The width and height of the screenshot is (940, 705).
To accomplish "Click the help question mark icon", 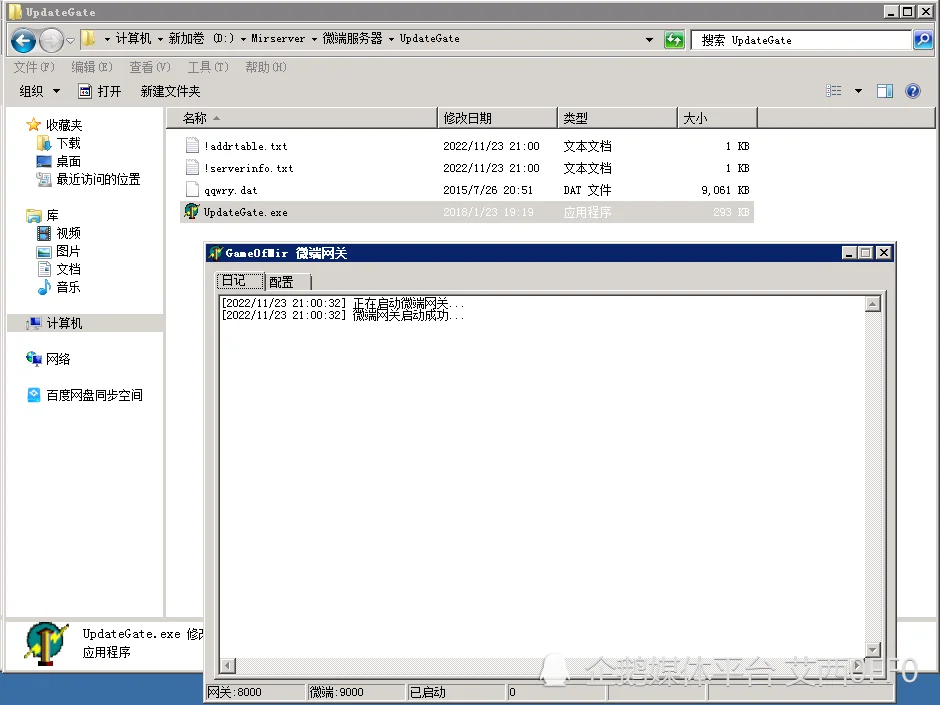I will [x=912, y=91].
